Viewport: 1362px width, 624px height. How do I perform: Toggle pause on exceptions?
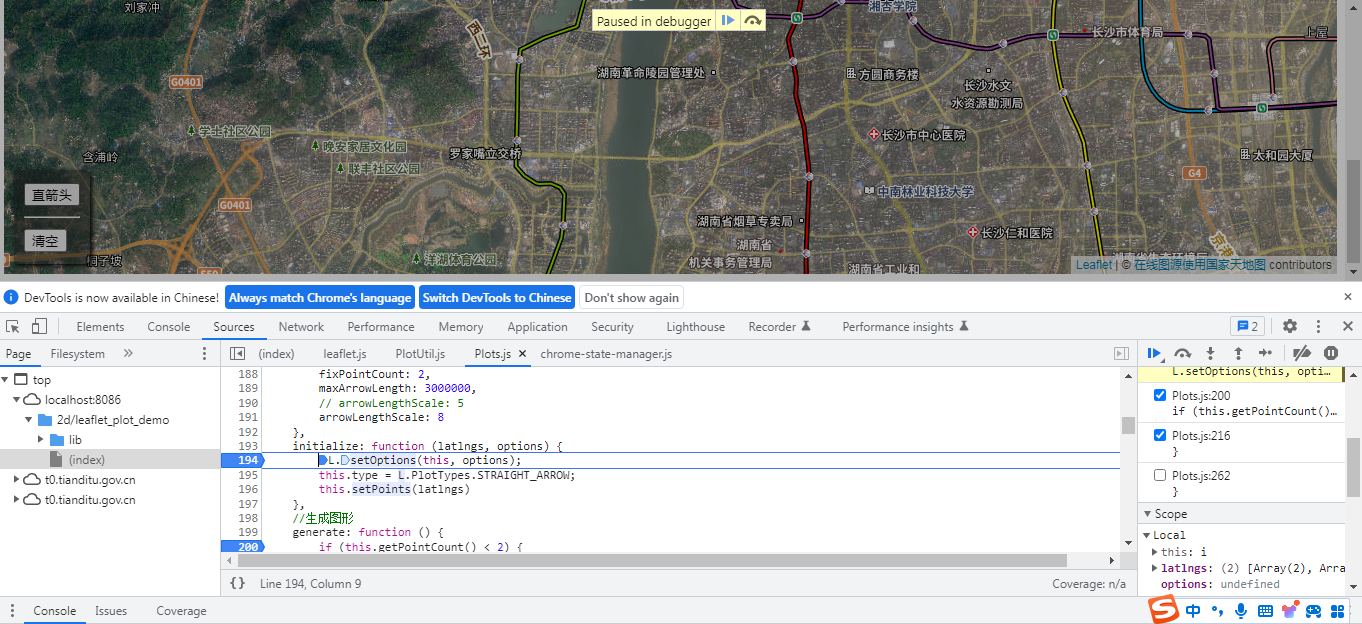[x=1331, y=353]
